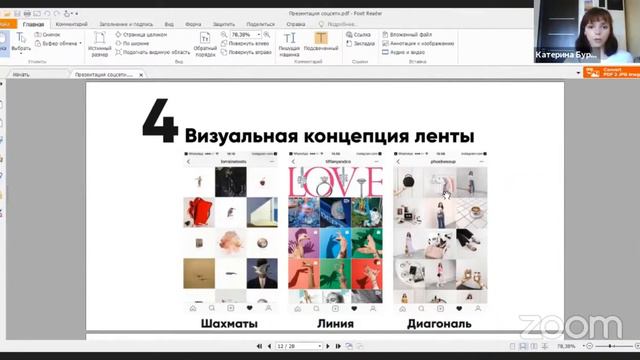Open the document tab list dropdown arrow

tap(578, 73)
